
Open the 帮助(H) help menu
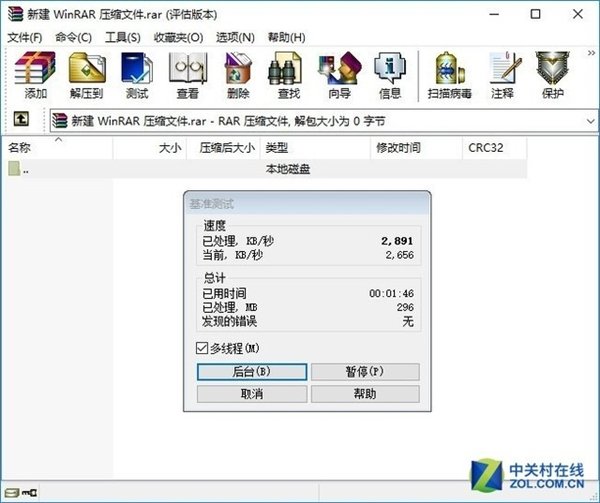point(287,37)
